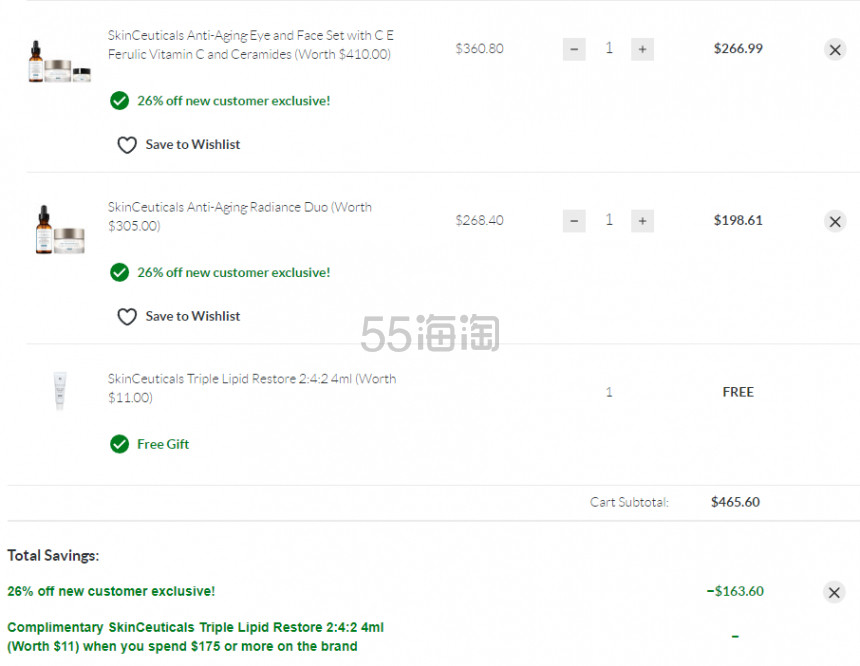Remove the 26% off discount code

[x=834, y=592]
